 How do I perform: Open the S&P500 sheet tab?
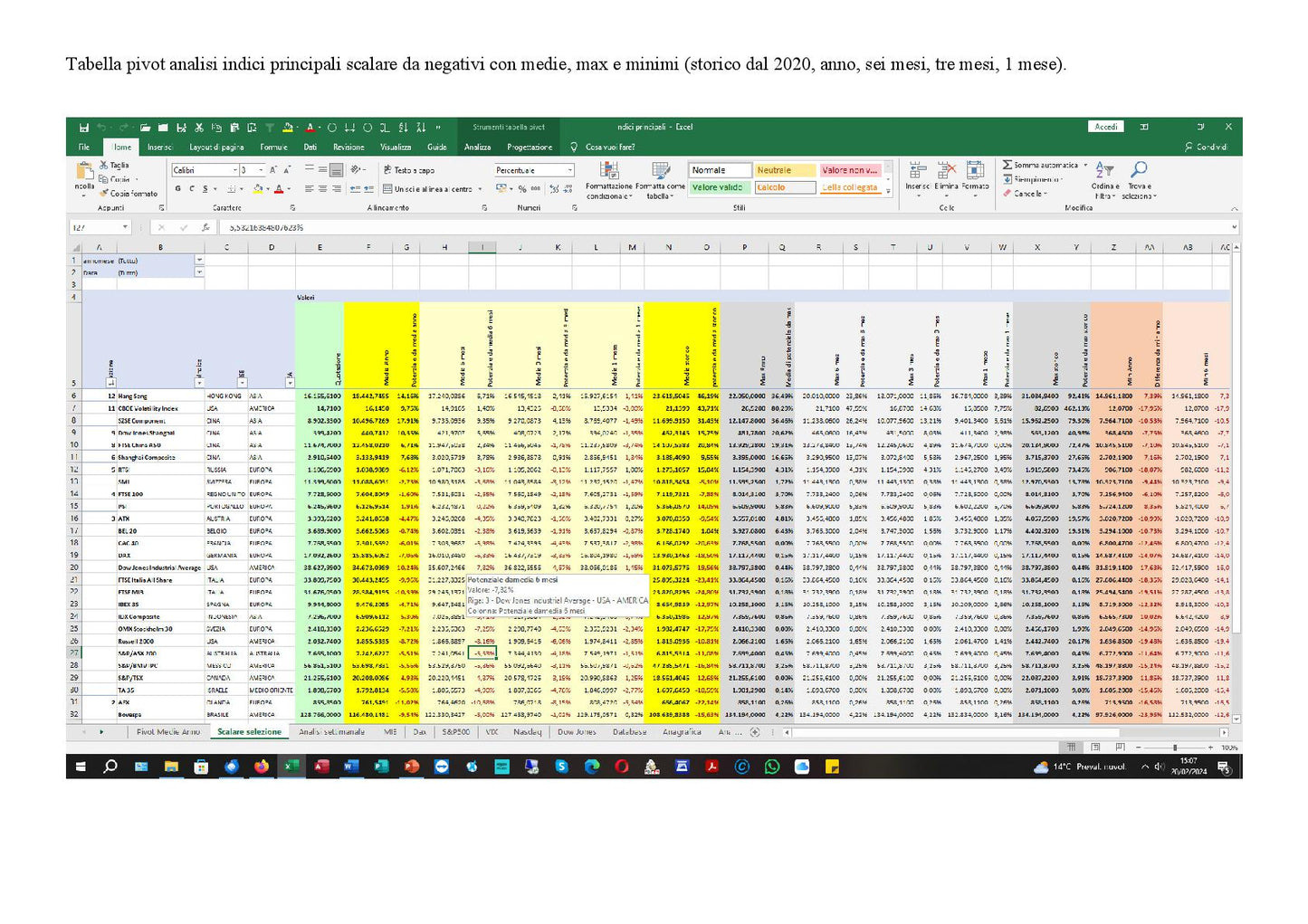[456, 732]
